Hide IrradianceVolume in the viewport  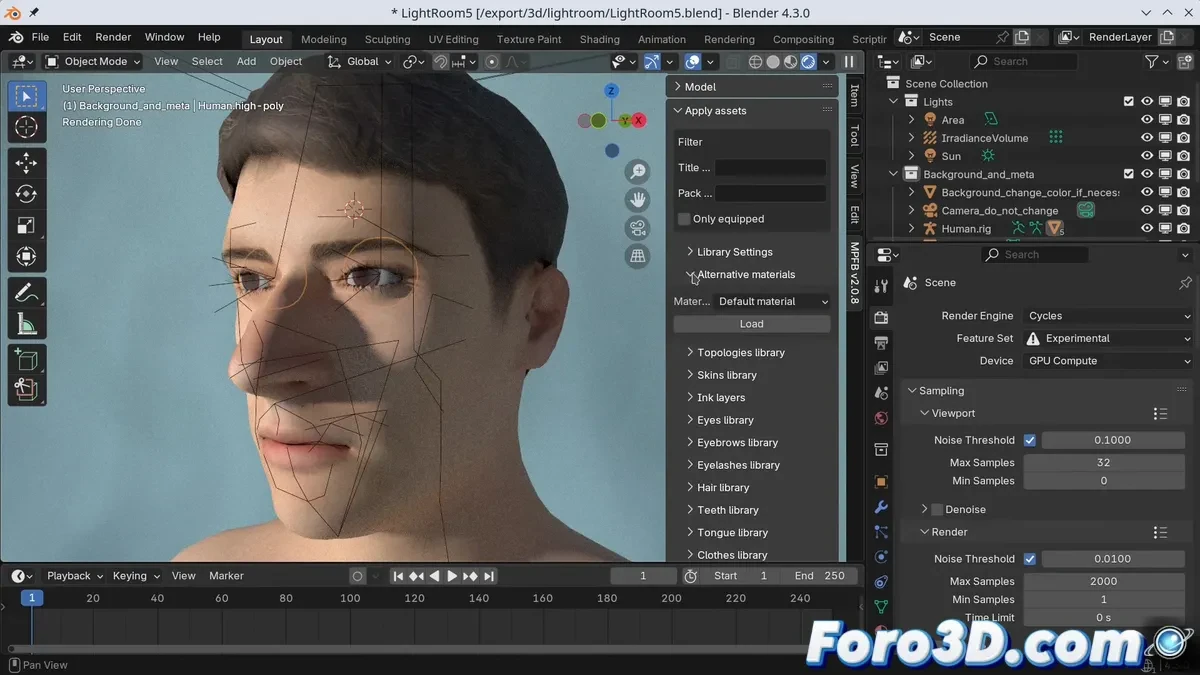pos(1147,138)
